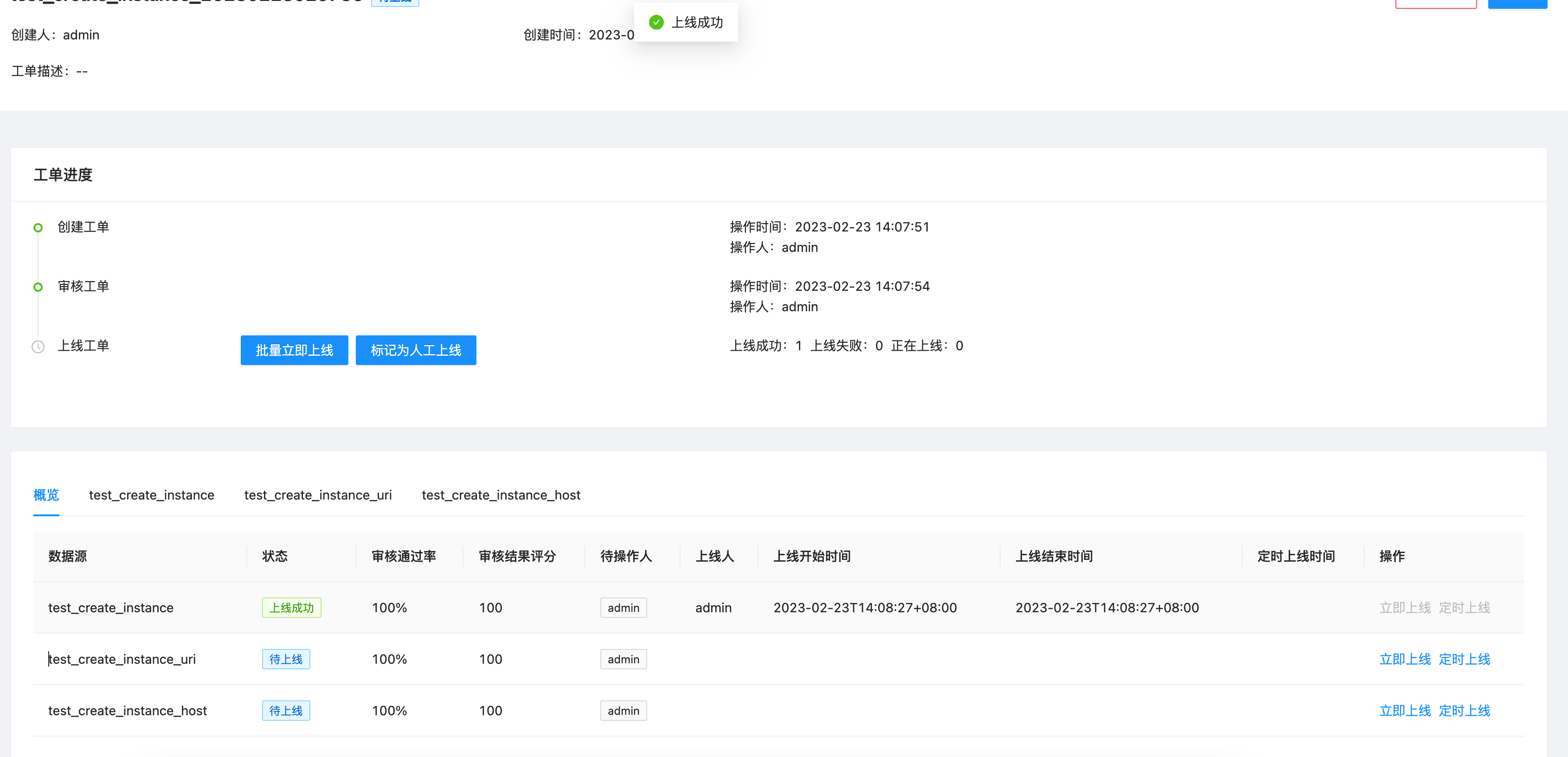Select the 概览 tab
Viewport: 1568px width, 757px height.
click(x=45, y=495)
